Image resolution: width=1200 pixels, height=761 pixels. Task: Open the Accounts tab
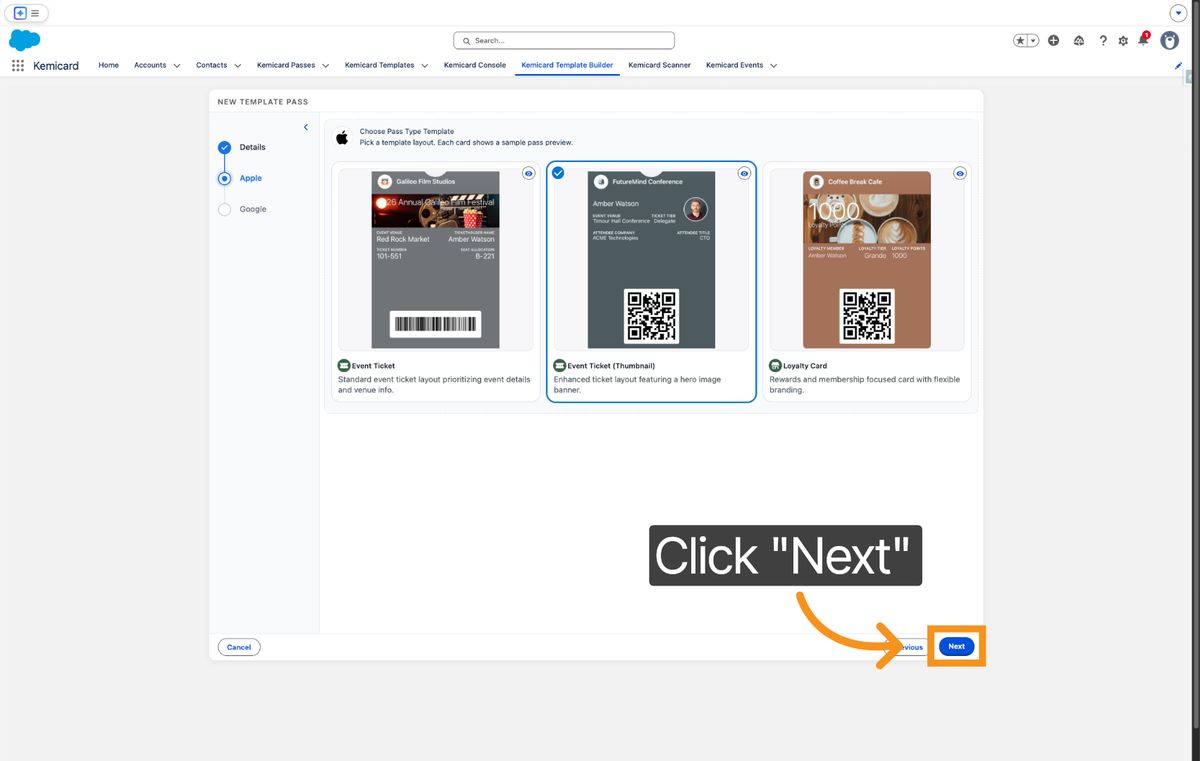click(x=150, y=65)
